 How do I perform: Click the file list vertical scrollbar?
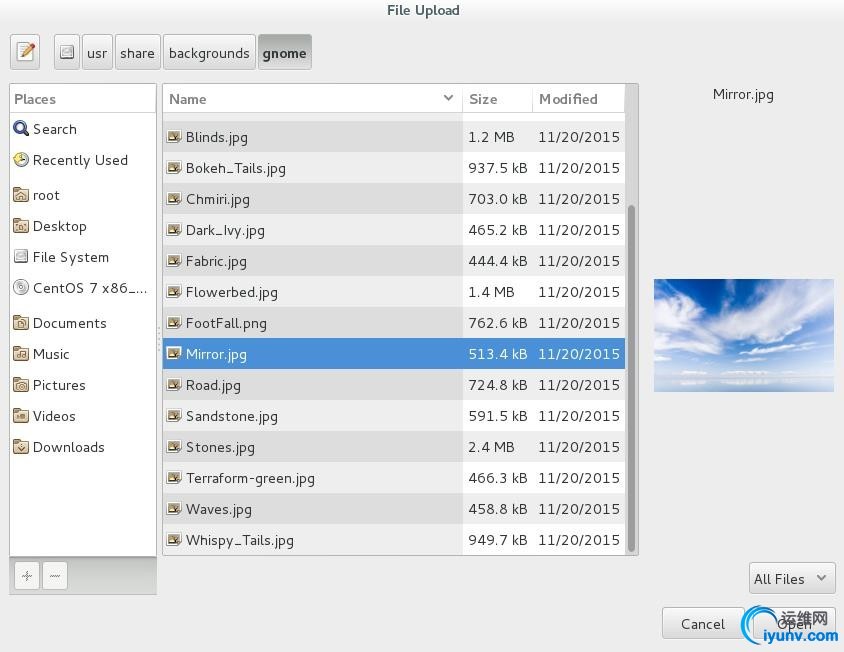[x=631, y=378]
